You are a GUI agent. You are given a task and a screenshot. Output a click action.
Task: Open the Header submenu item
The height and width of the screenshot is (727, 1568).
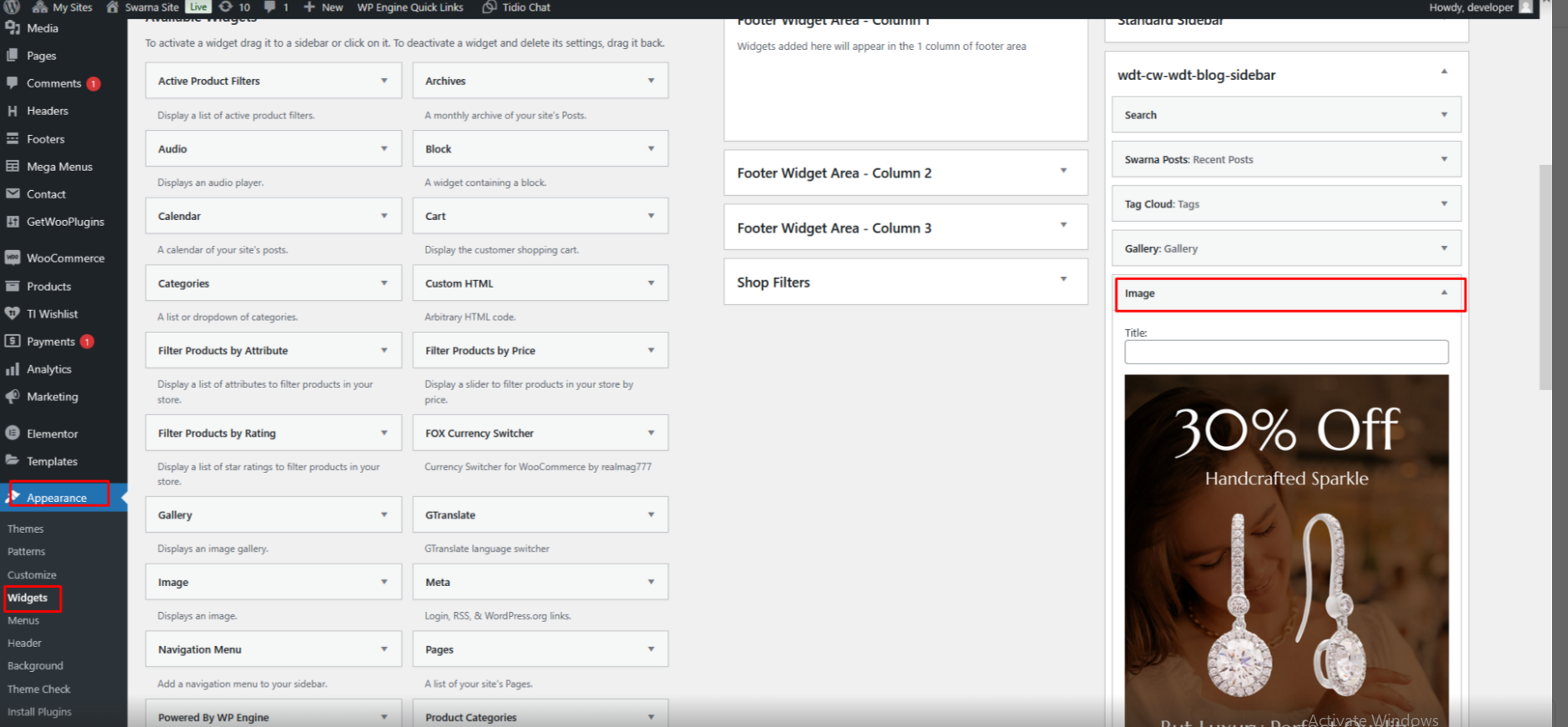(x=24, y=643)
